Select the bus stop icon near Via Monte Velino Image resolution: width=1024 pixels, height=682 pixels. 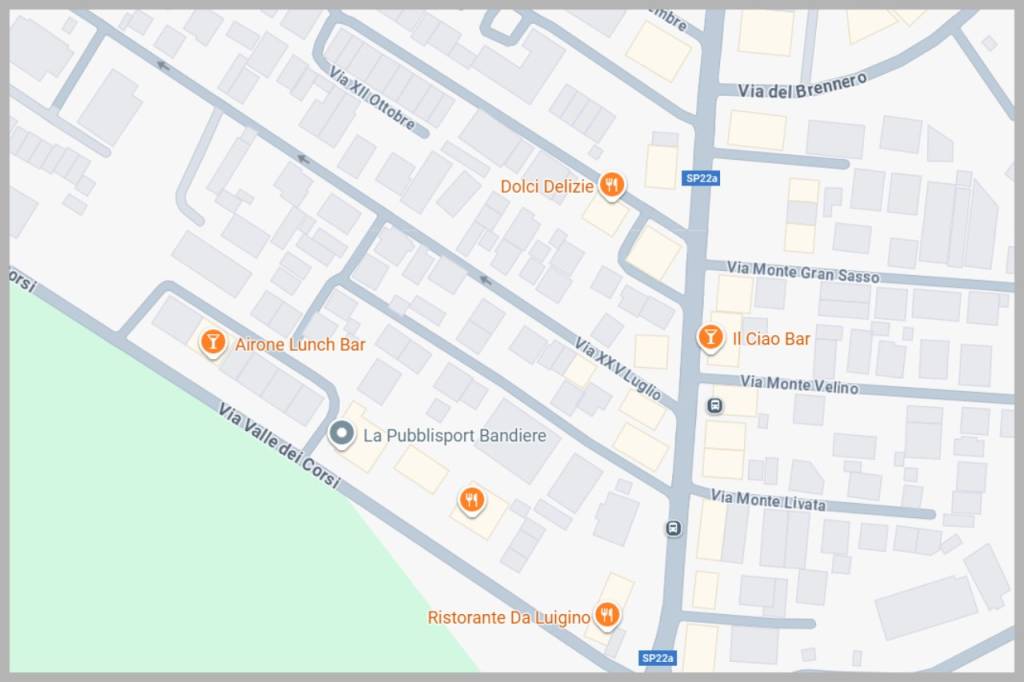(x=715, y=406)
